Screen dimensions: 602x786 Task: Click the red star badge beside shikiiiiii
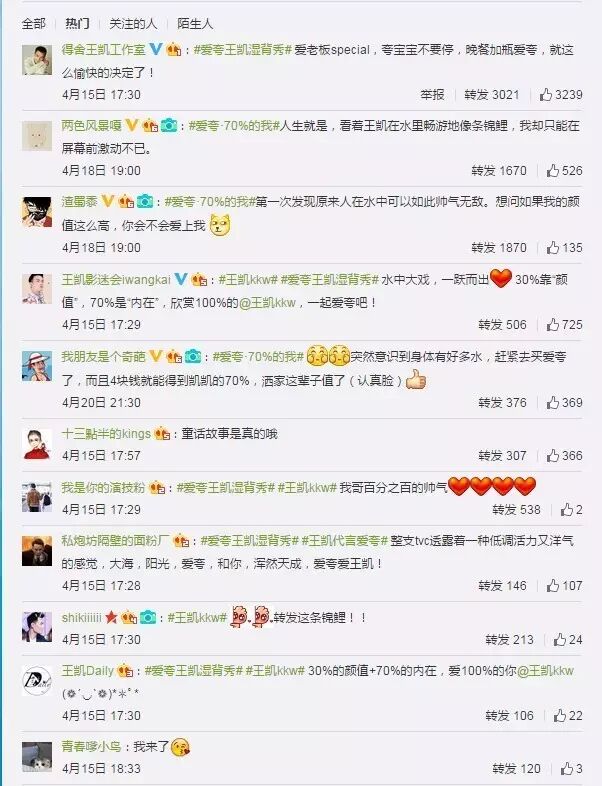pos(111,618)
